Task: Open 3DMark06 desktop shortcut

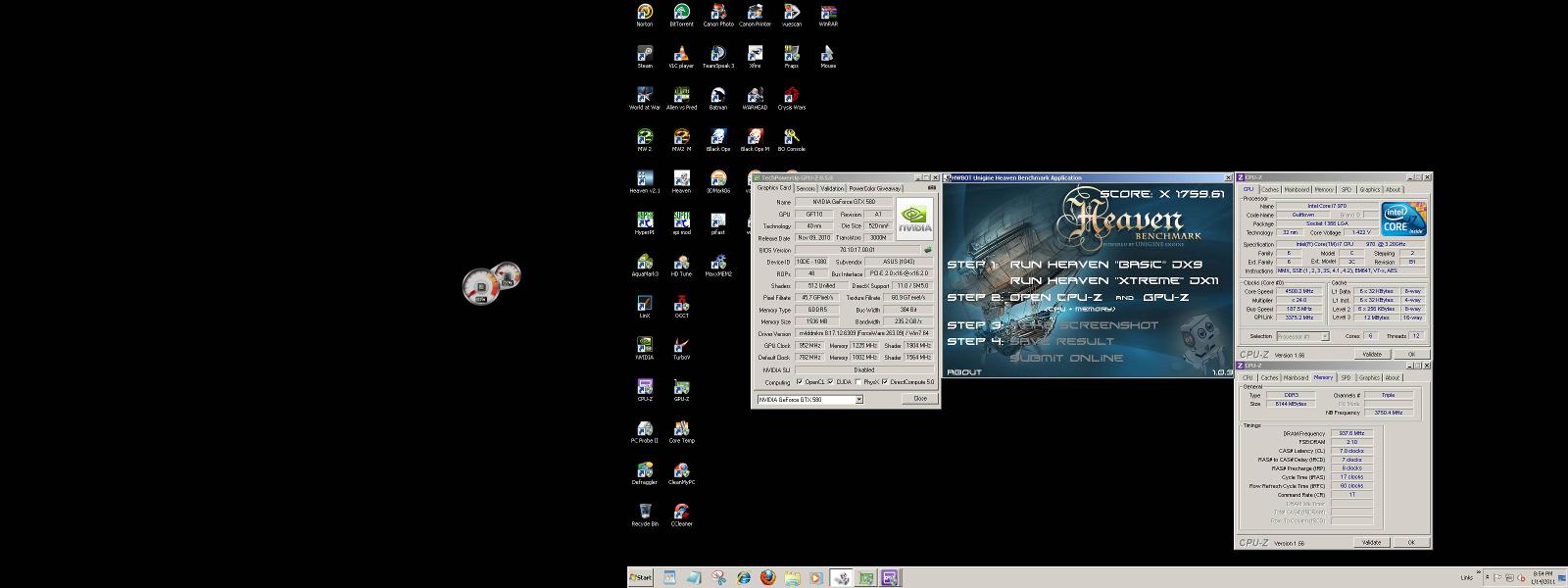Action: [718, 181]
